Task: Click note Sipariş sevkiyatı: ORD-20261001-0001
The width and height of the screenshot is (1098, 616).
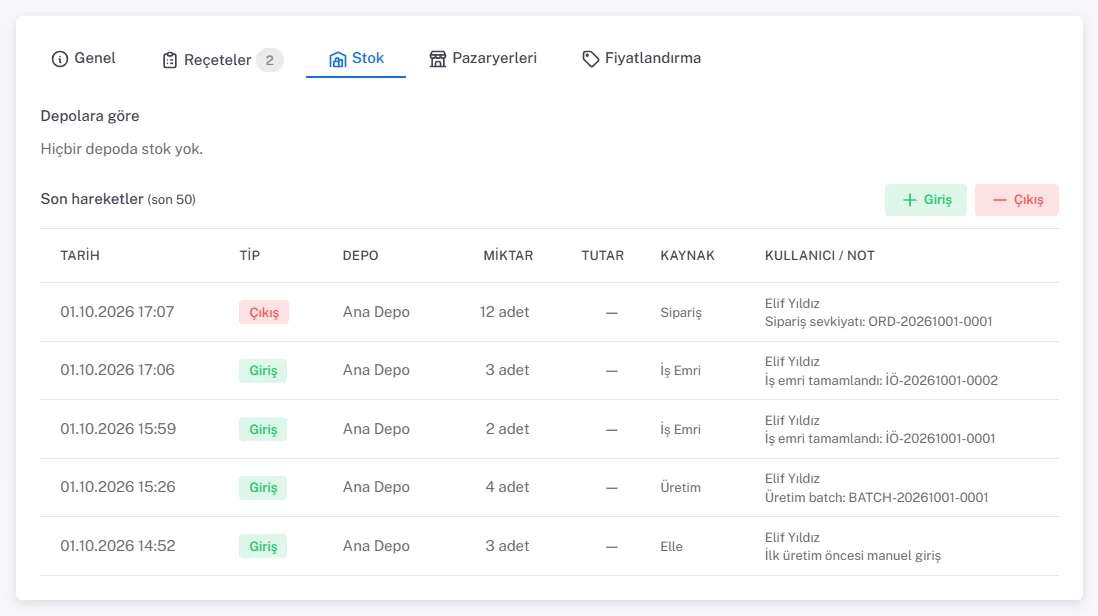Action: tap(878, 322)
